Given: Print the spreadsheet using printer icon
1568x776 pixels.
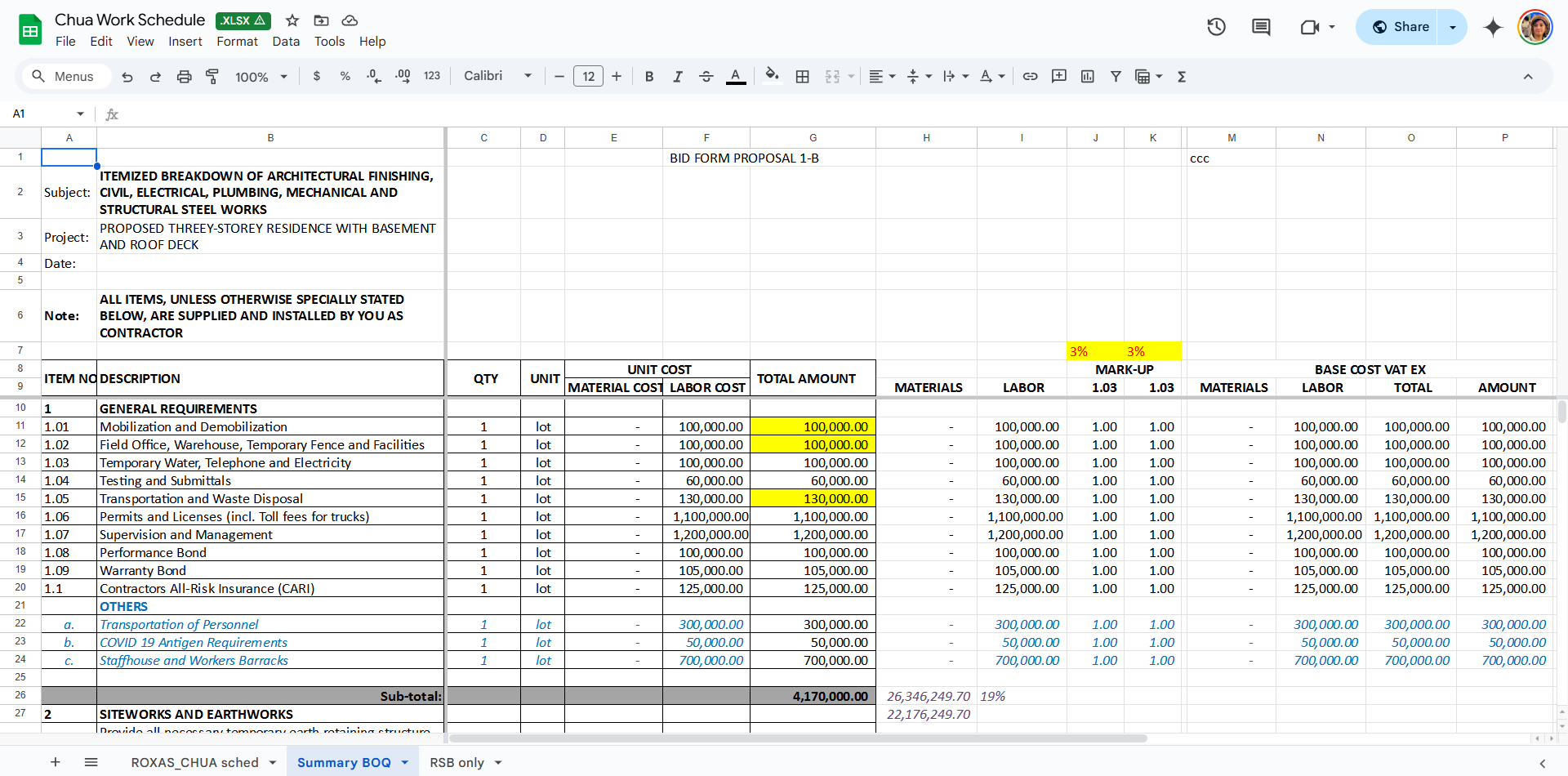Looking at the screenshot, I should [185, 77].
